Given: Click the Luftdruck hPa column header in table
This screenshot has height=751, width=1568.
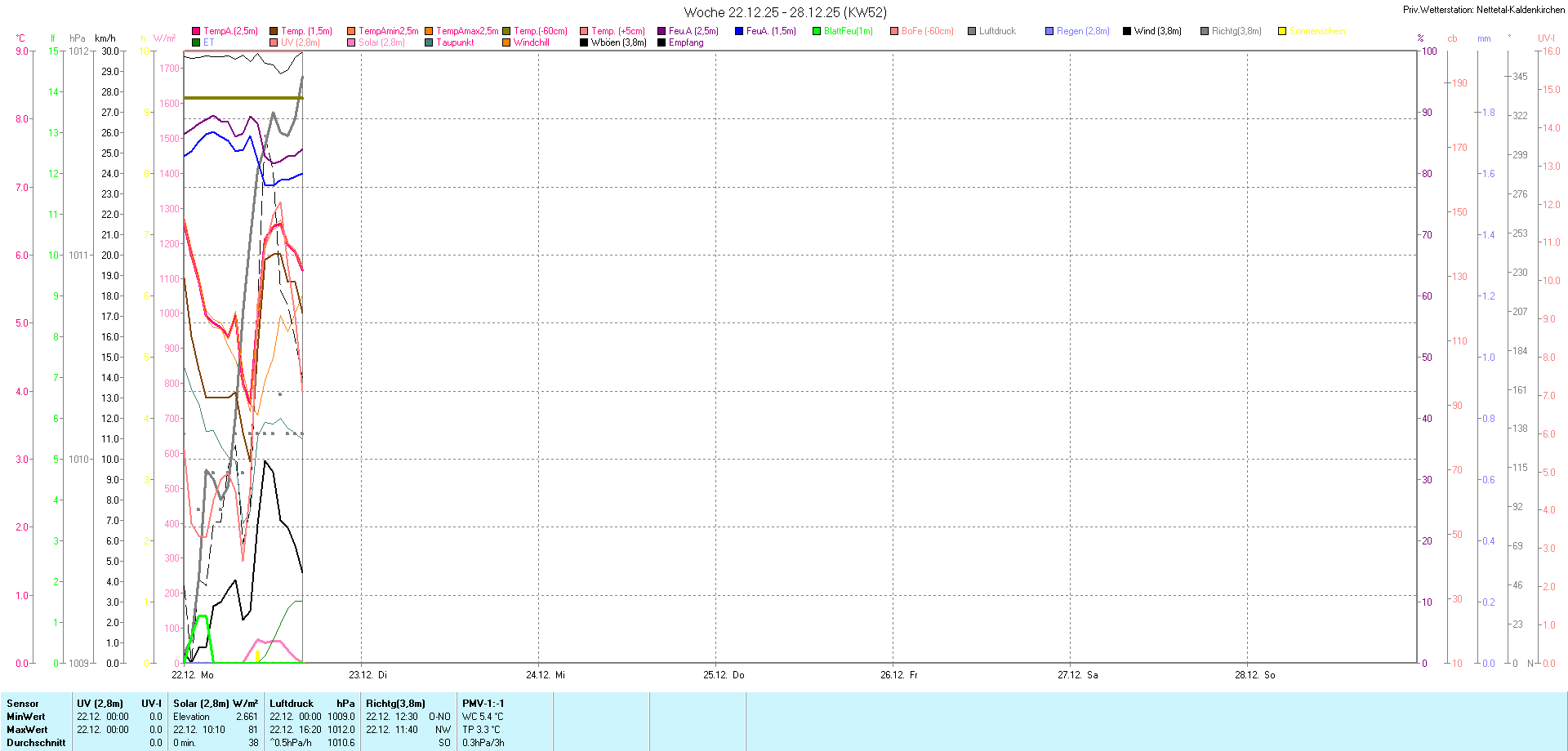Looking at the screenshot, I should coord(312,704).
